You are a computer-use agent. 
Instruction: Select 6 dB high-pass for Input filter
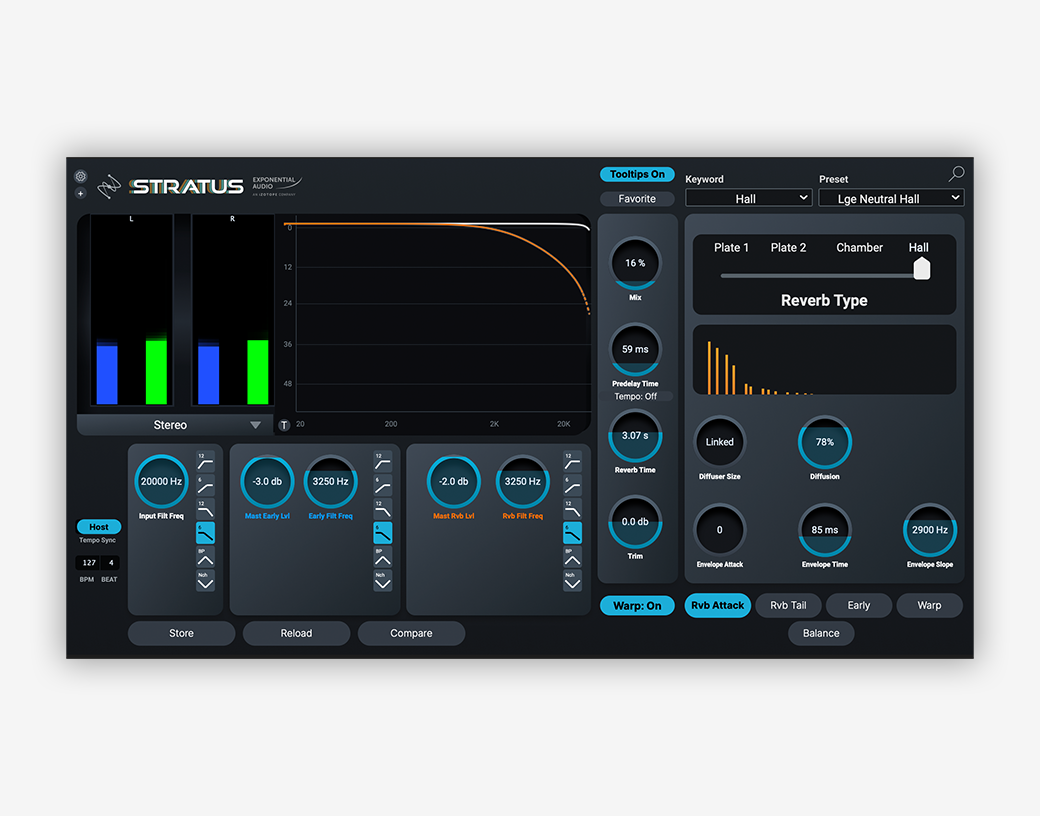pyautogui.click(x=205, y=485)
